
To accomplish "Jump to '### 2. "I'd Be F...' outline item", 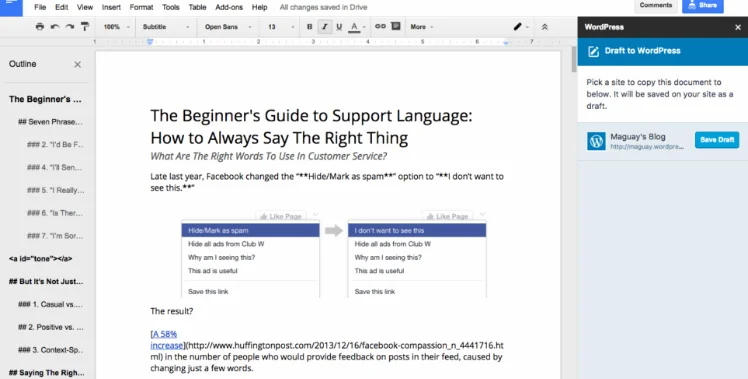I will pos(56,144).
